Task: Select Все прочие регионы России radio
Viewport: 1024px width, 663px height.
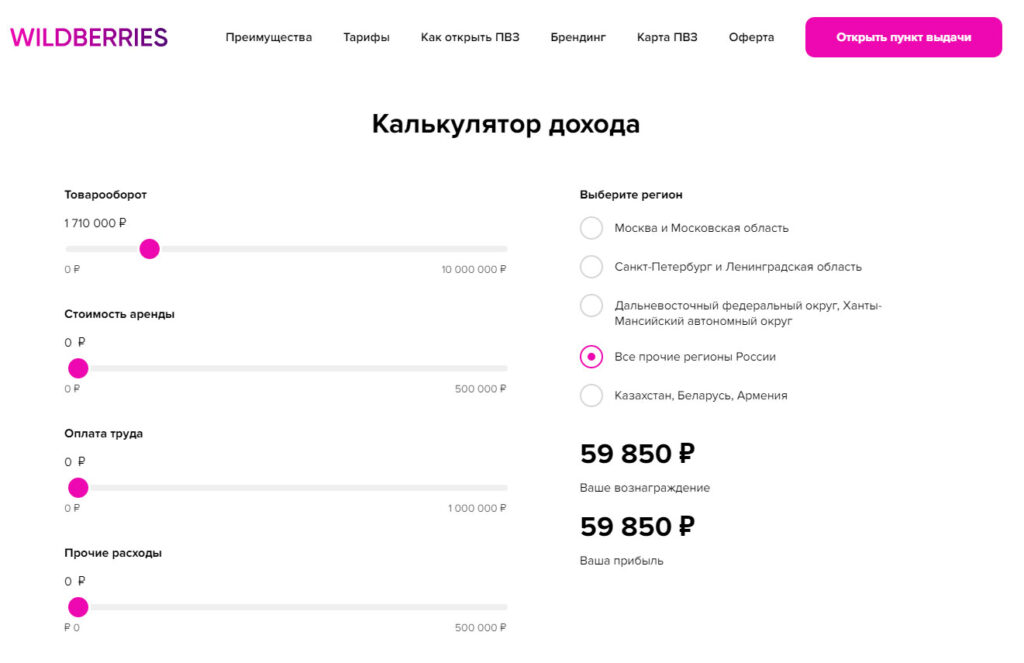Action: pos(592,357)
